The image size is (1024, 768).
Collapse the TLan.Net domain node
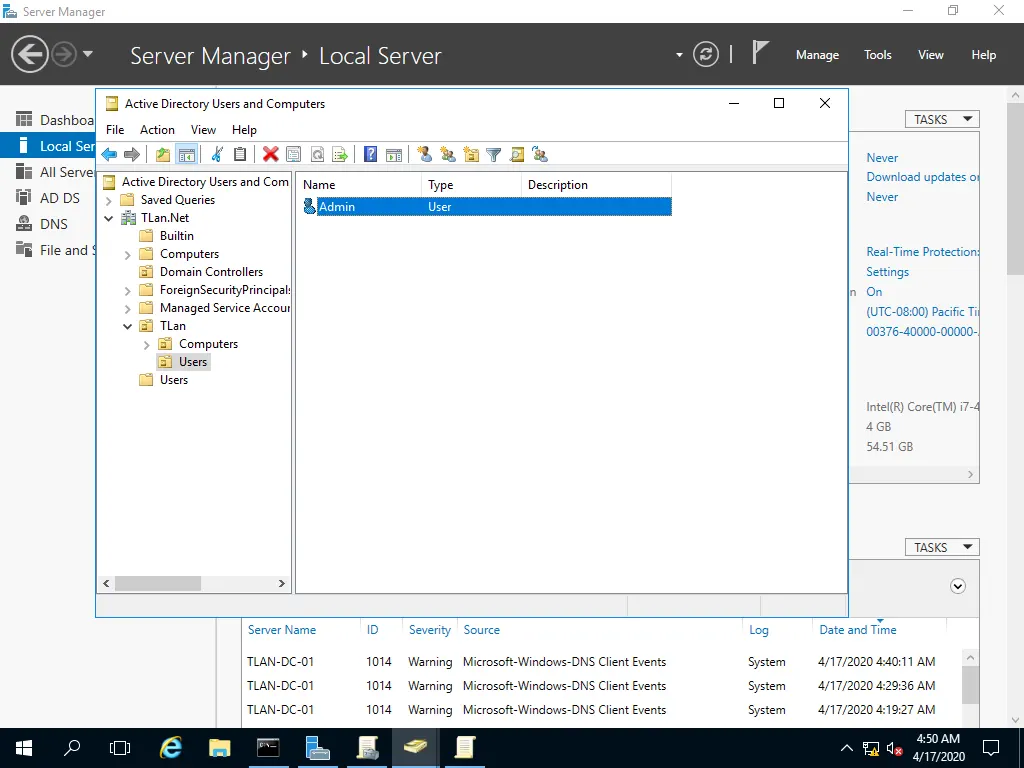[x=109, y=218]
